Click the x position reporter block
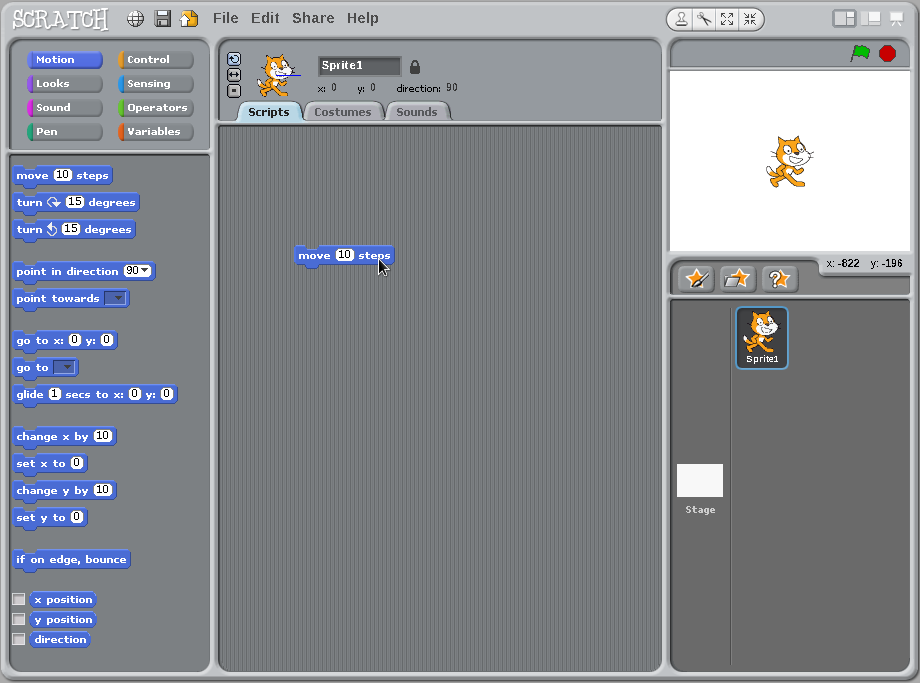The image size is (920, 683). click(x=63, y=600)
